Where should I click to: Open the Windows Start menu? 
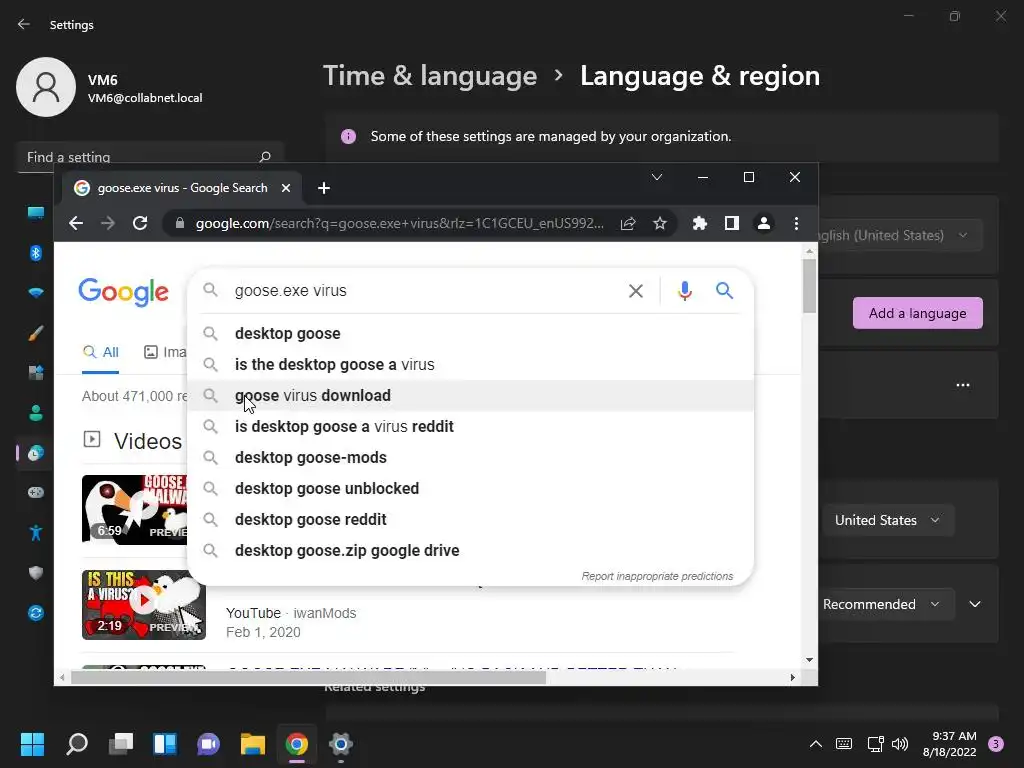(32, 744)
